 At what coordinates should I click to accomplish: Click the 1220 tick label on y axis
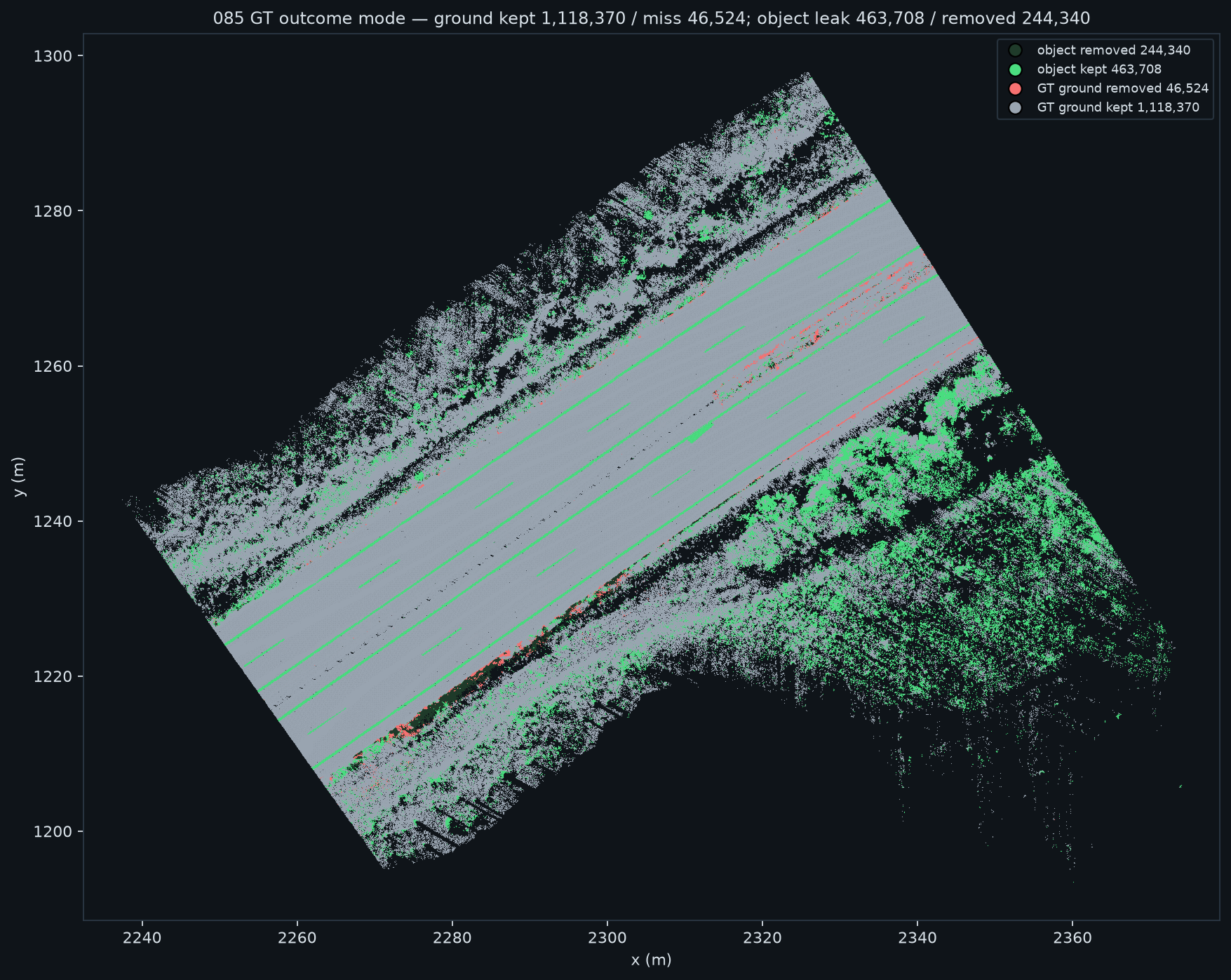(x=53, y=676)
